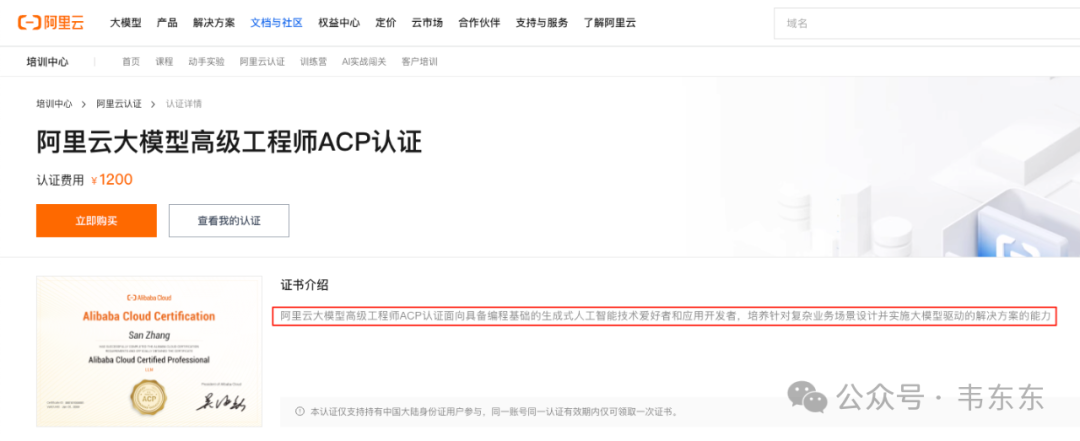
Task: Click the notice text about 中国大陆身份证用户
Action: (495, 412)
